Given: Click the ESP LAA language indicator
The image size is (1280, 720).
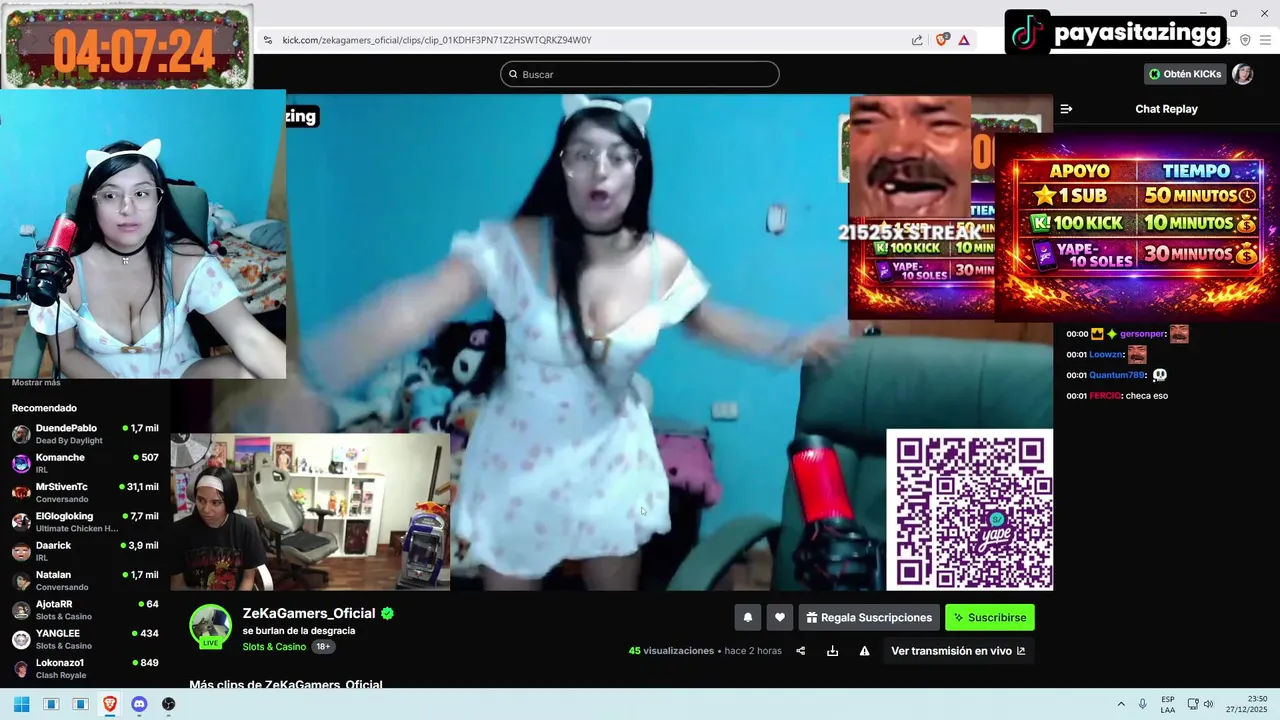Looking at the screenshot, I should [x=1168, y=704].
